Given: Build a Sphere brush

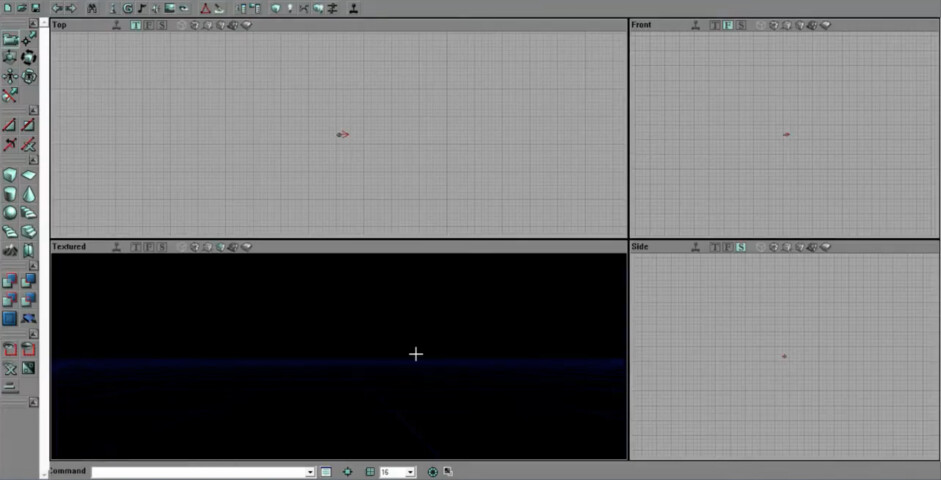Looking at the screenshot, I should point(10,212).
